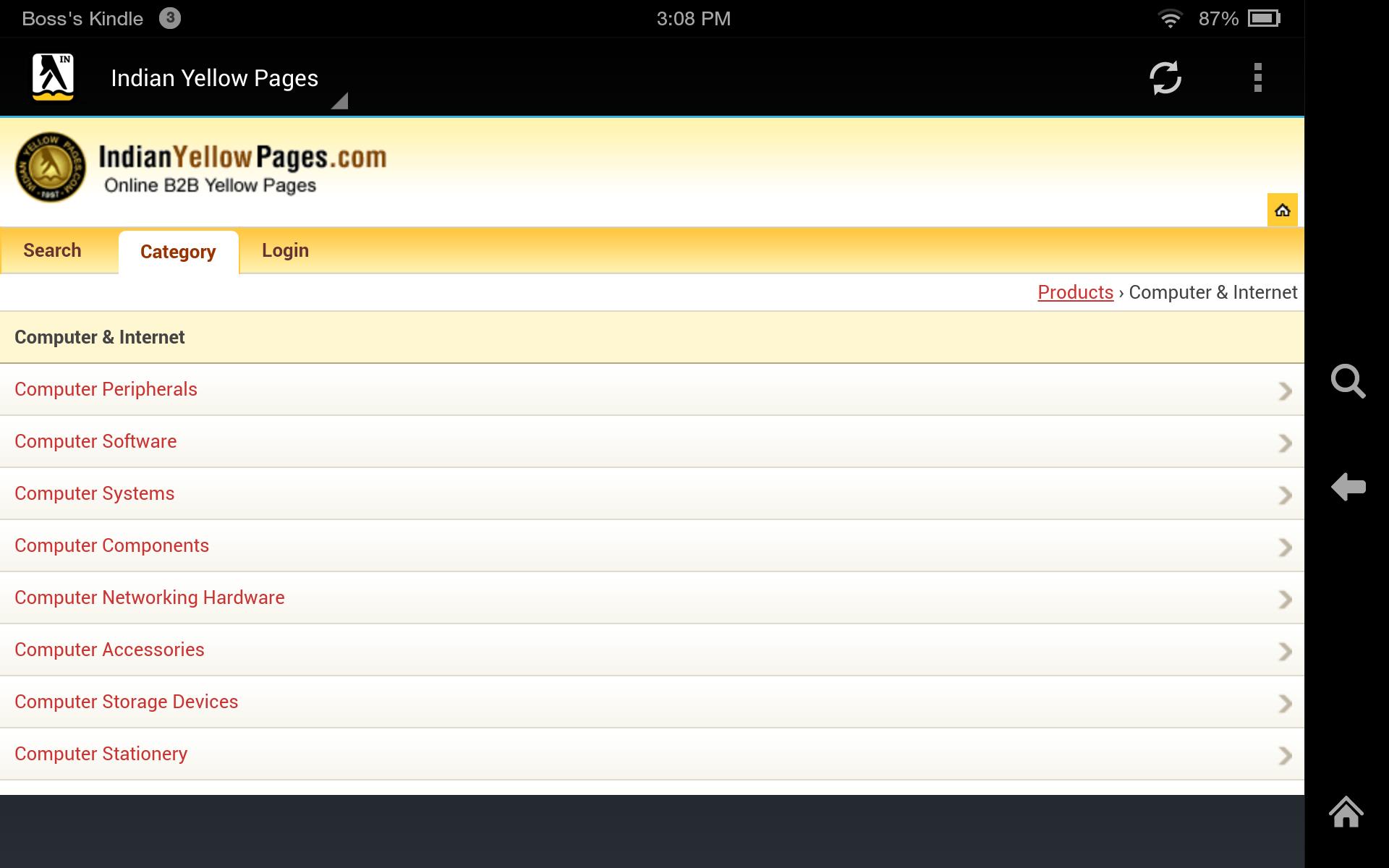The image size is (1389, 868).
Task: Open the Login tab
Action: coord(285,250)
